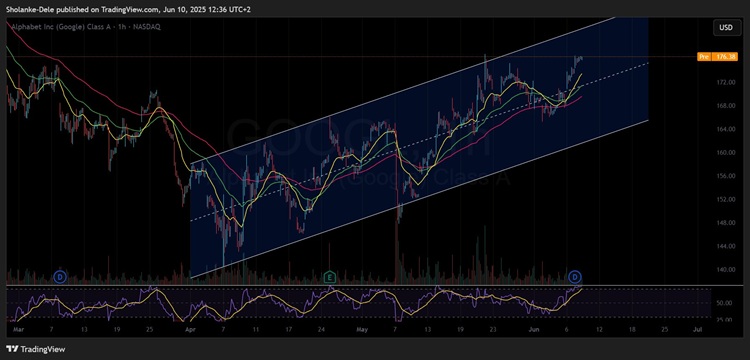Click the 24 date axis label
This screenshot has width=750, height=360.
coord(322,330)
